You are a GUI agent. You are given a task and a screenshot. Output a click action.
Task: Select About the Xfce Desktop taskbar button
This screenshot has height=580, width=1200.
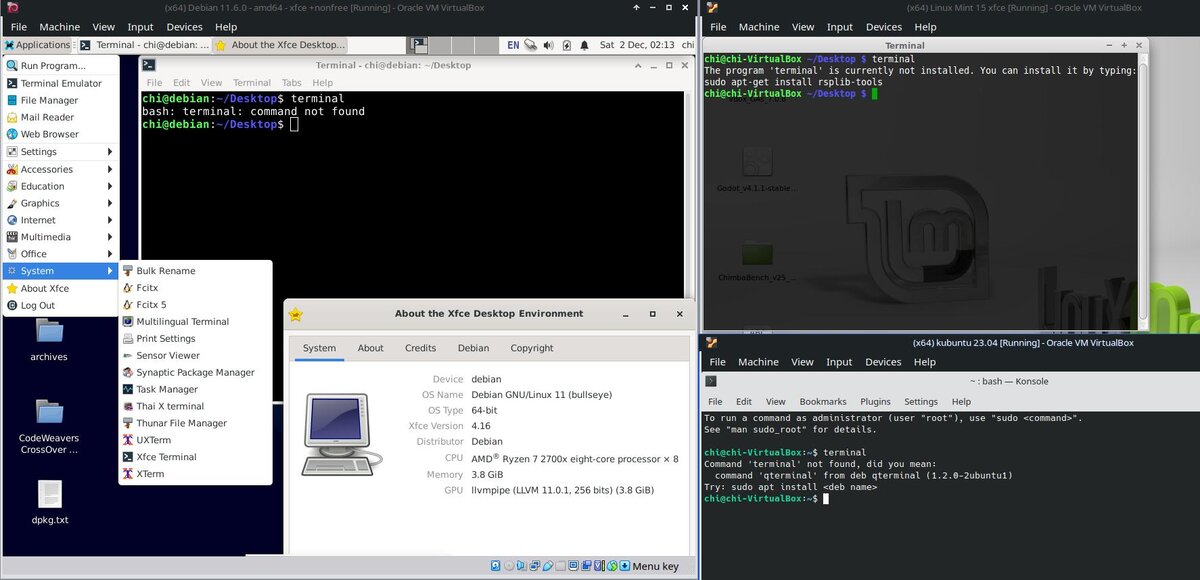[x=281, y=45]
